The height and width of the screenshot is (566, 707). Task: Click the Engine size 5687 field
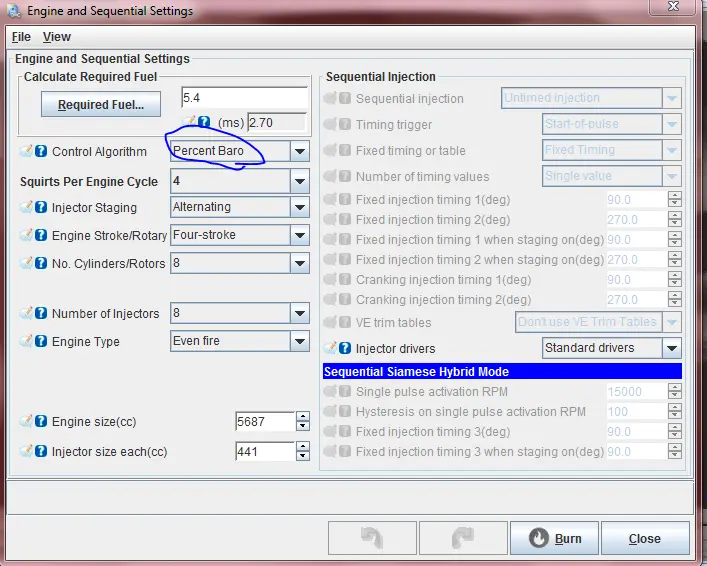click(x=266, y=421)
